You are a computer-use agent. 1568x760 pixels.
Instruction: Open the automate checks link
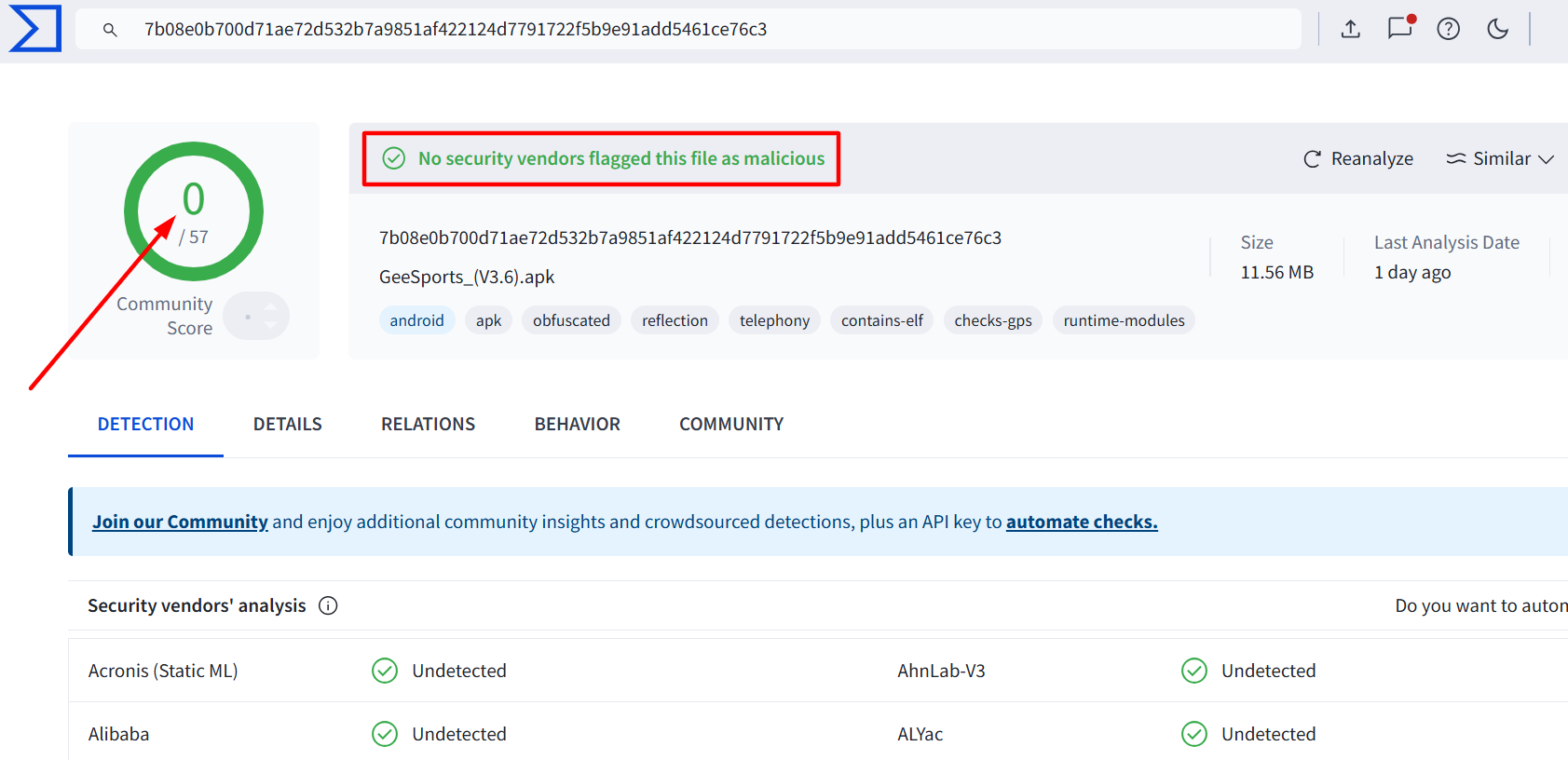[1082, 522]
